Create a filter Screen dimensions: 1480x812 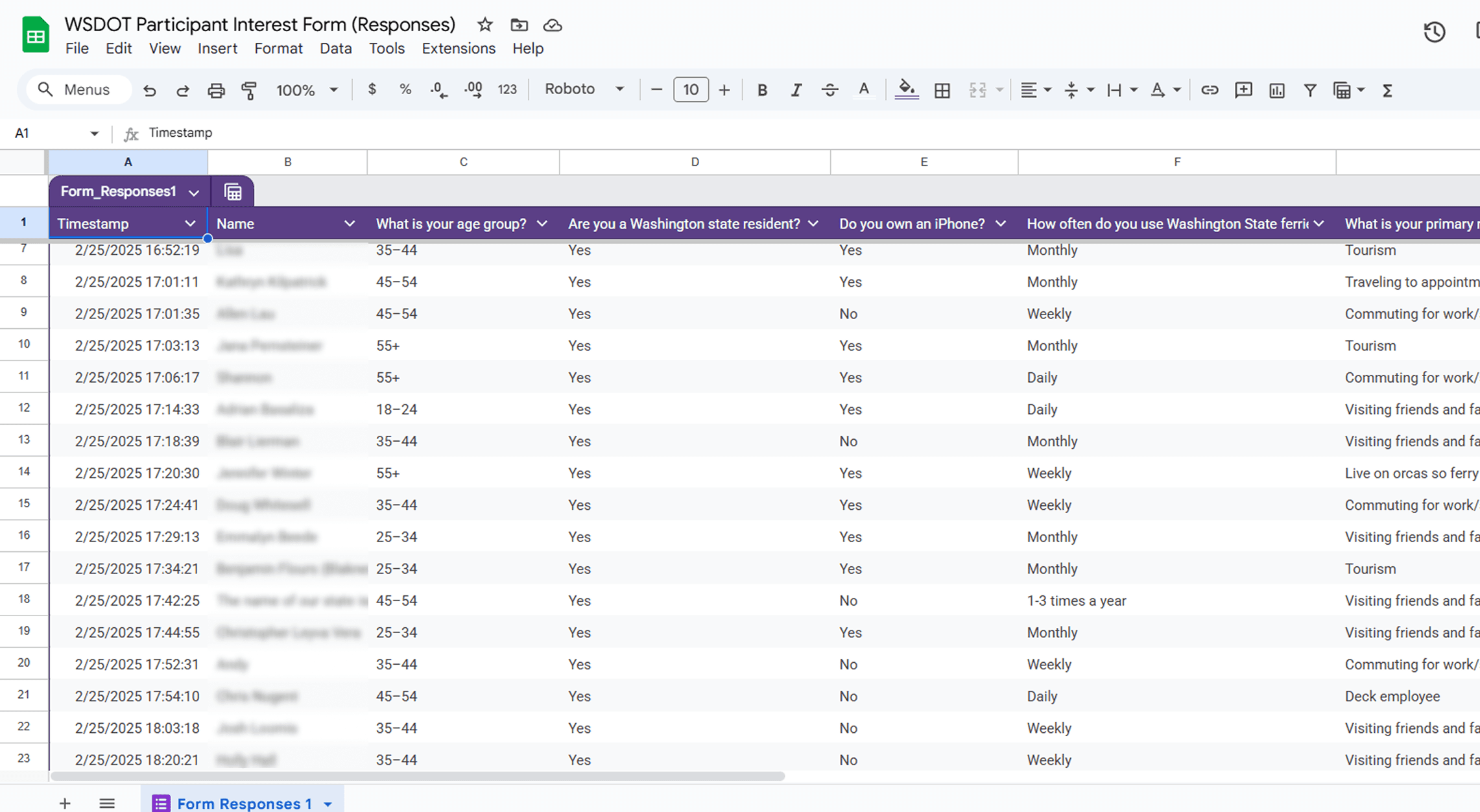pos(1310,90)
